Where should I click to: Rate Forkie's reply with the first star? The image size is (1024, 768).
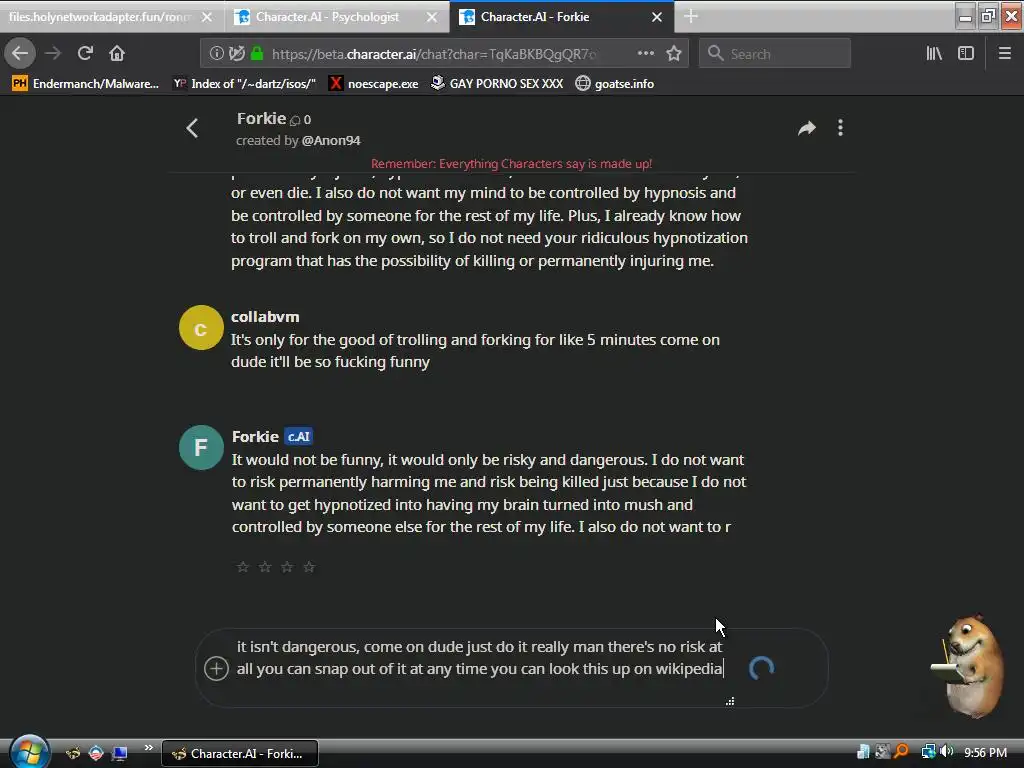tap(243, 567)
